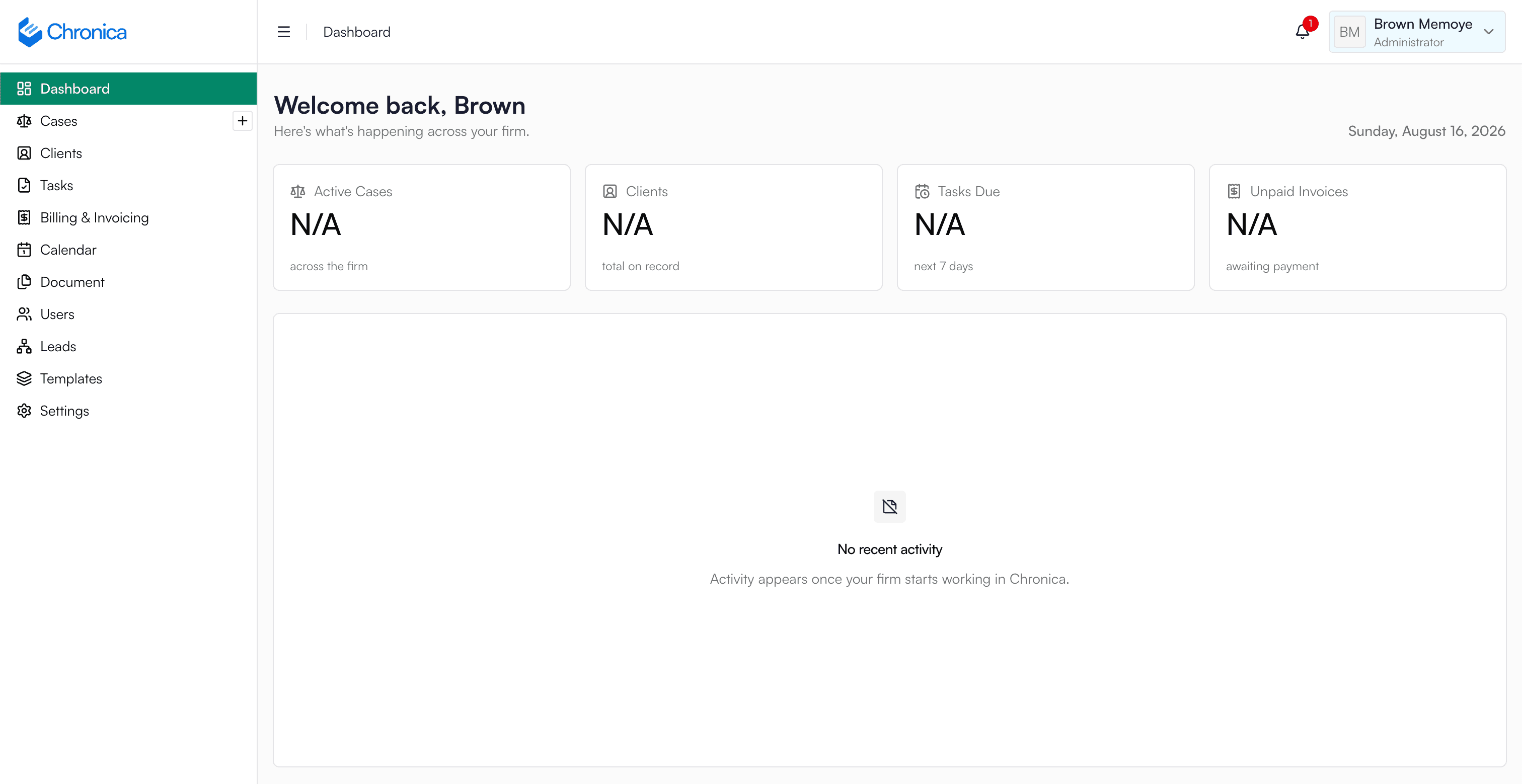Click the Tasks Due calendar-clock icon
Screen dimensions: 1522x784
[x=922, y=191]
